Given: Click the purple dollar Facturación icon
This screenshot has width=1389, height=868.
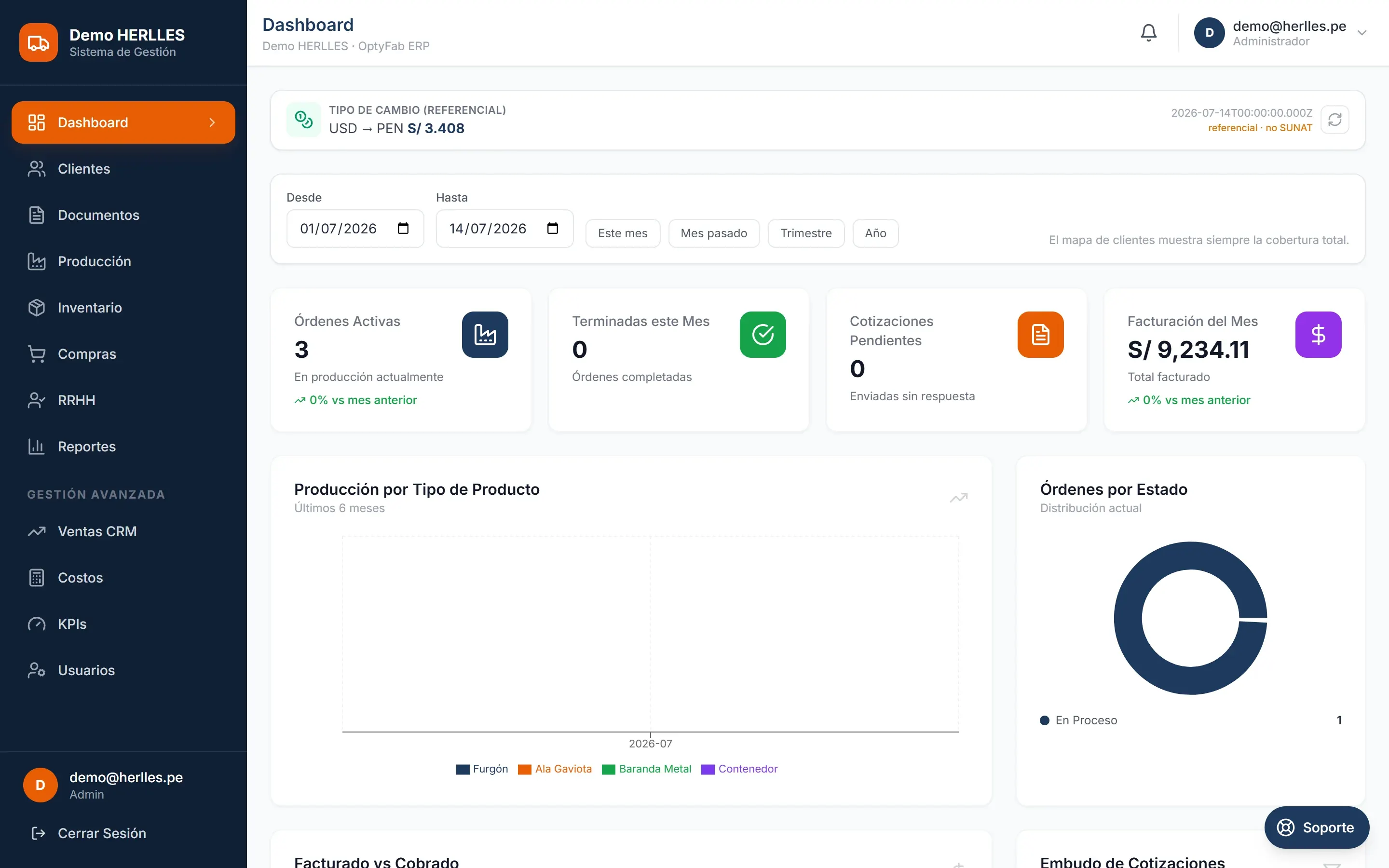Looking at the screenshot, I should pyautogui.click(x=1319, y=335).
